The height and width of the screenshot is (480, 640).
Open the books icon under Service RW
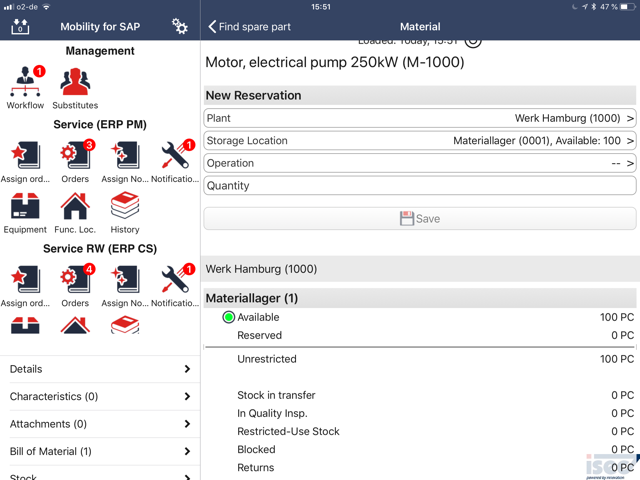coord(125,325)
